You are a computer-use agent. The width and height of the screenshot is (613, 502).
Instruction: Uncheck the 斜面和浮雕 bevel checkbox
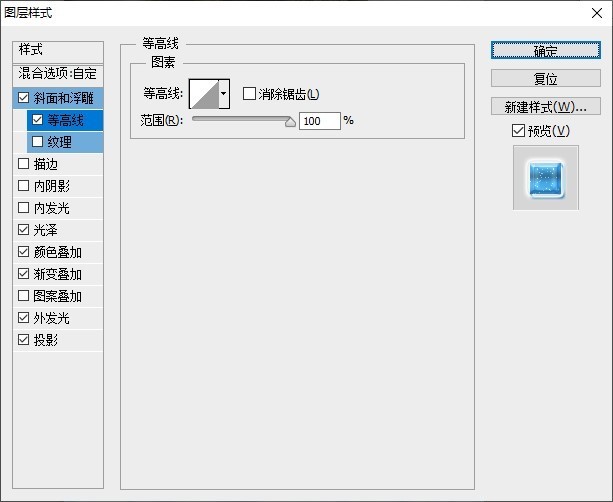click(x=24, y=98)
